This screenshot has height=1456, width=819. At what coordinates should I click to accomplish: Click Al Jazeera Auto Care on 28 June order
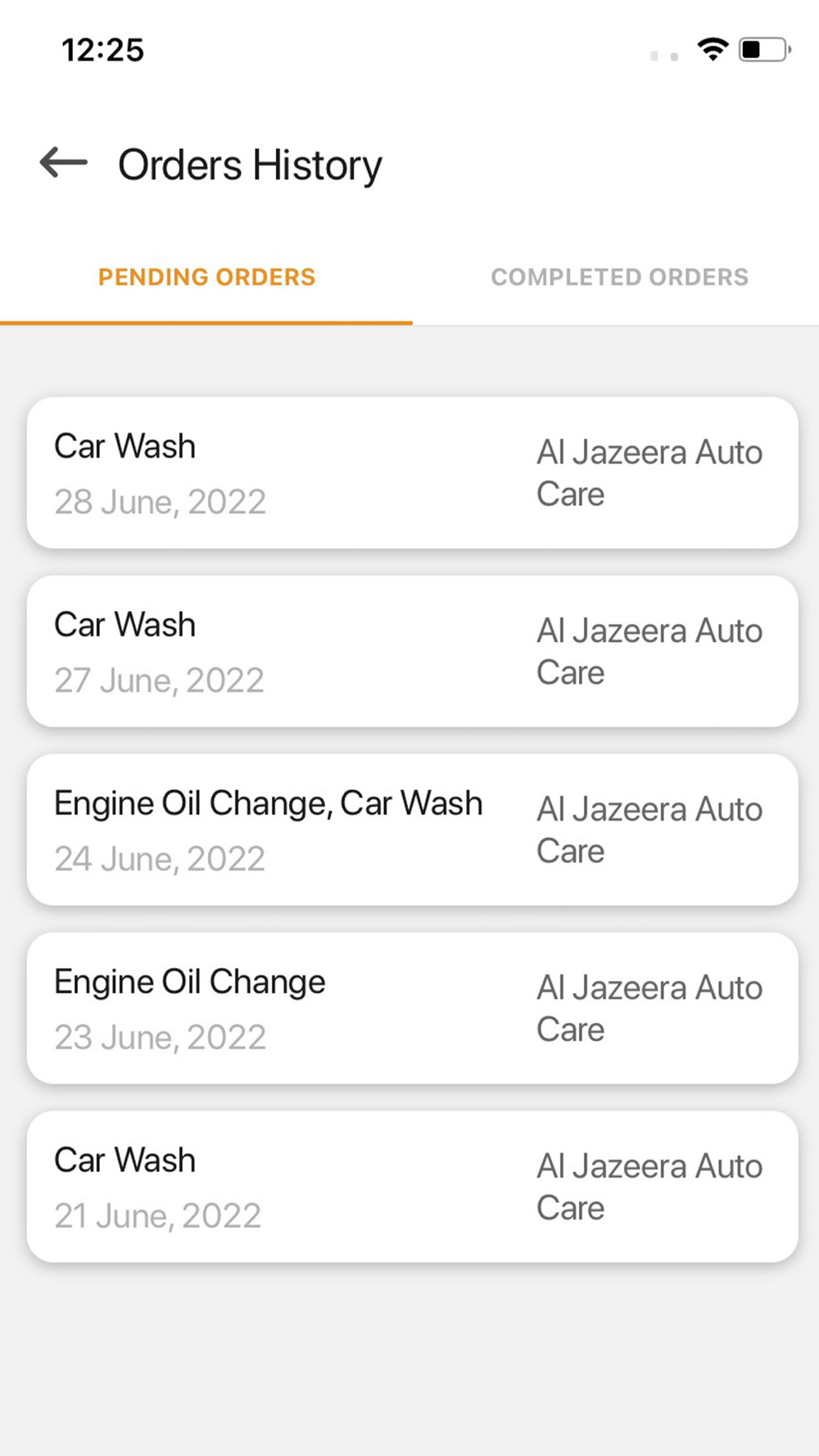tap(649, 473)
